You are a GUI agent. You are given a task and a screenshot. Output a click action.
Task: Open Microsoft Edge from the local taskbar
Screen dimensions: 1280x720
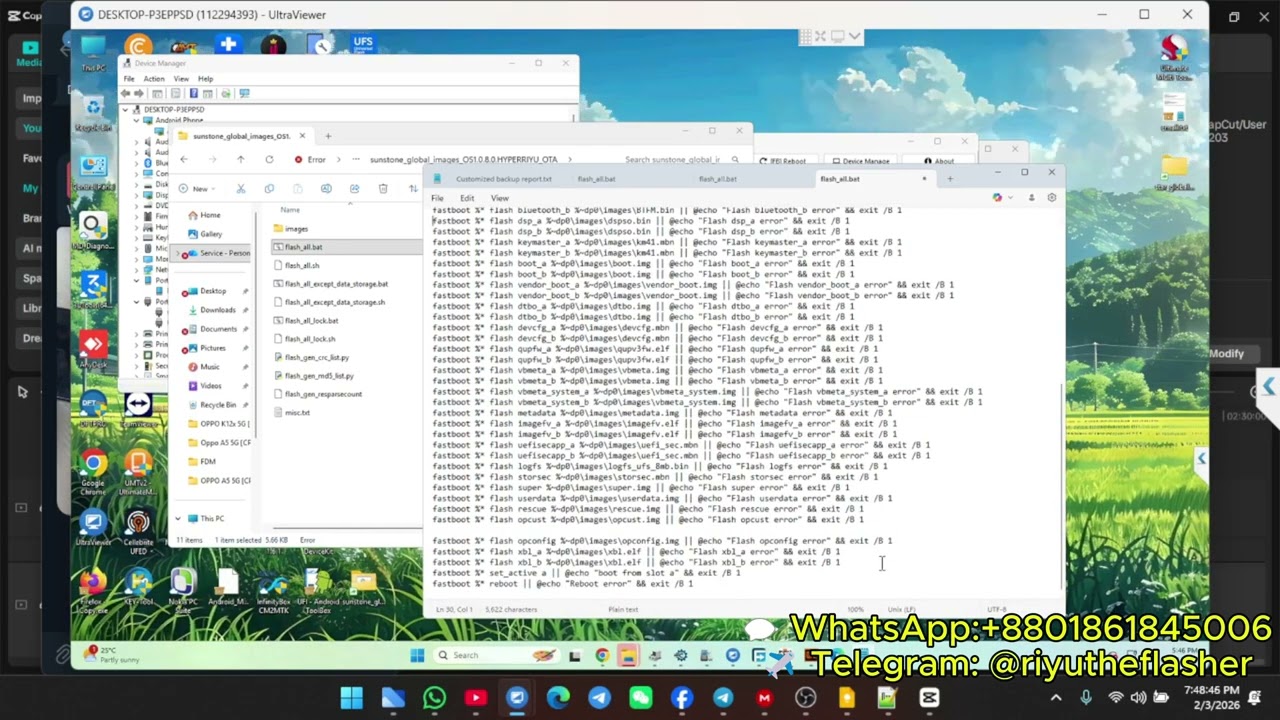point(558,698)
